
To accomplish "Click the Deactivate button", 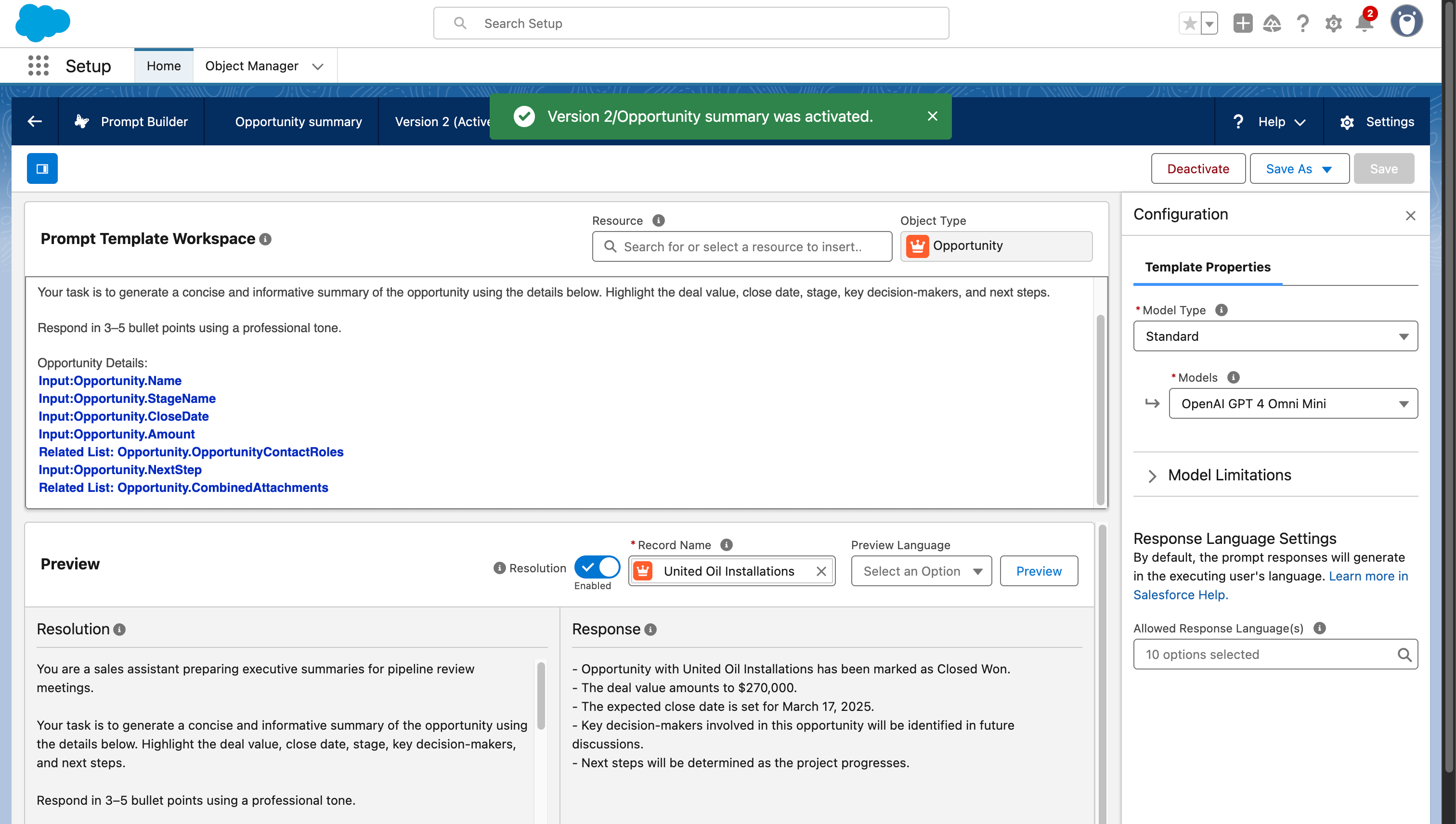I will 1198,168.
